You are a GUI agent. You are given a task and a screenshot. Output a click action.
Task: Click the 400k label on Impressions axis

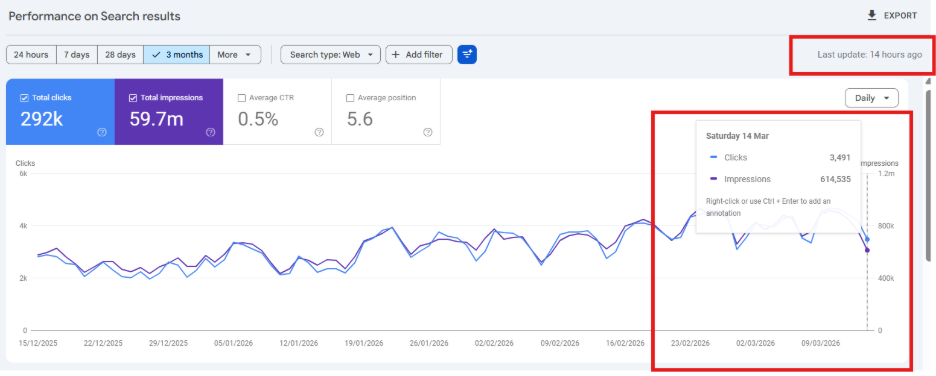[x=886, y=278]
